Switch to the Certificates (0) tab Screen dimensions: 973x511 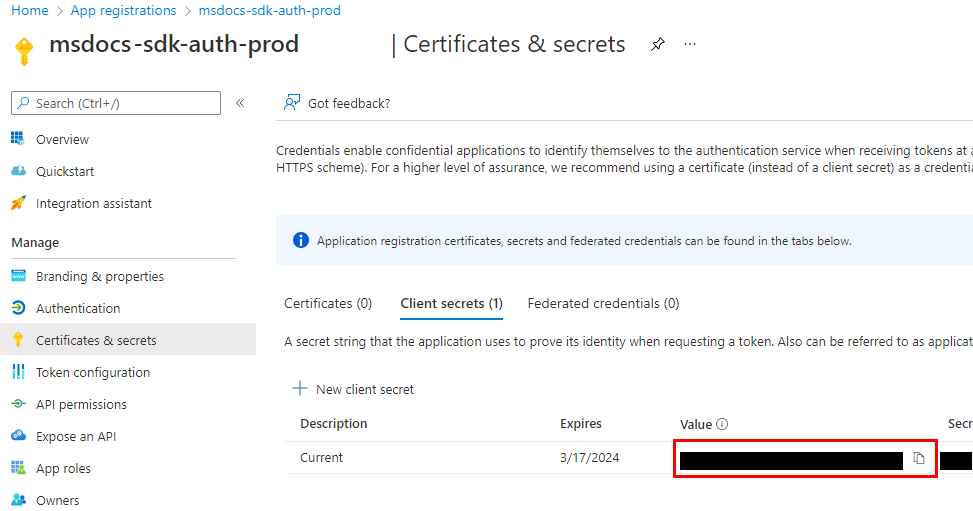tap(328, 304)
